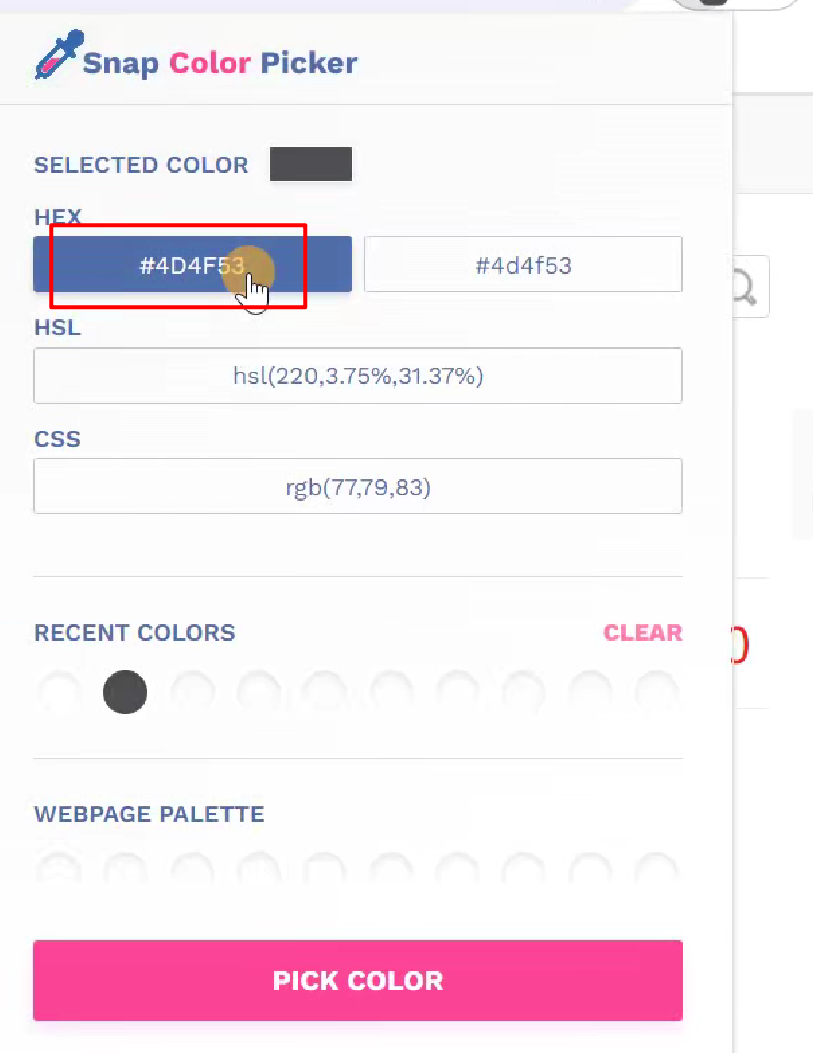
Task: Click the magnifier search icon behind the popup
Action: (x=746, y=288)
